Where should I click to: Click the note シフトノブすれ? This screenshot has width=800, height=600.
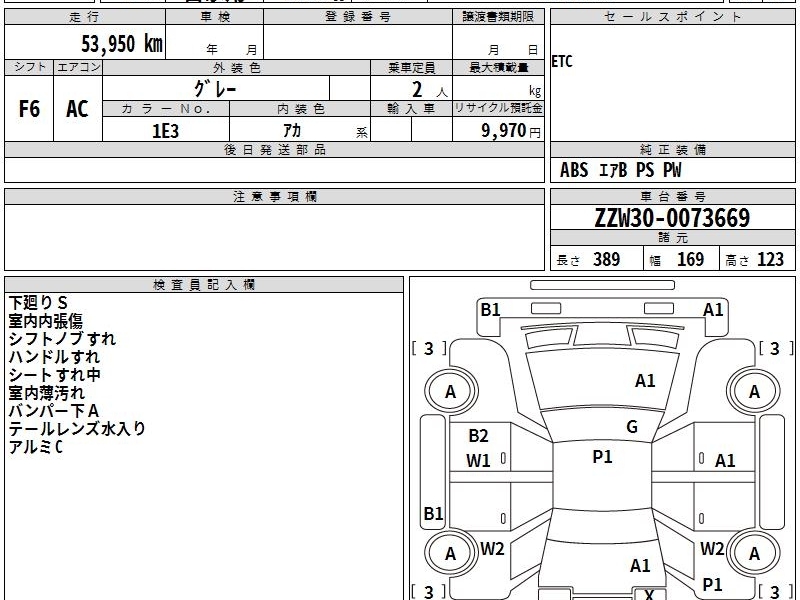click(x=62, y=339)
